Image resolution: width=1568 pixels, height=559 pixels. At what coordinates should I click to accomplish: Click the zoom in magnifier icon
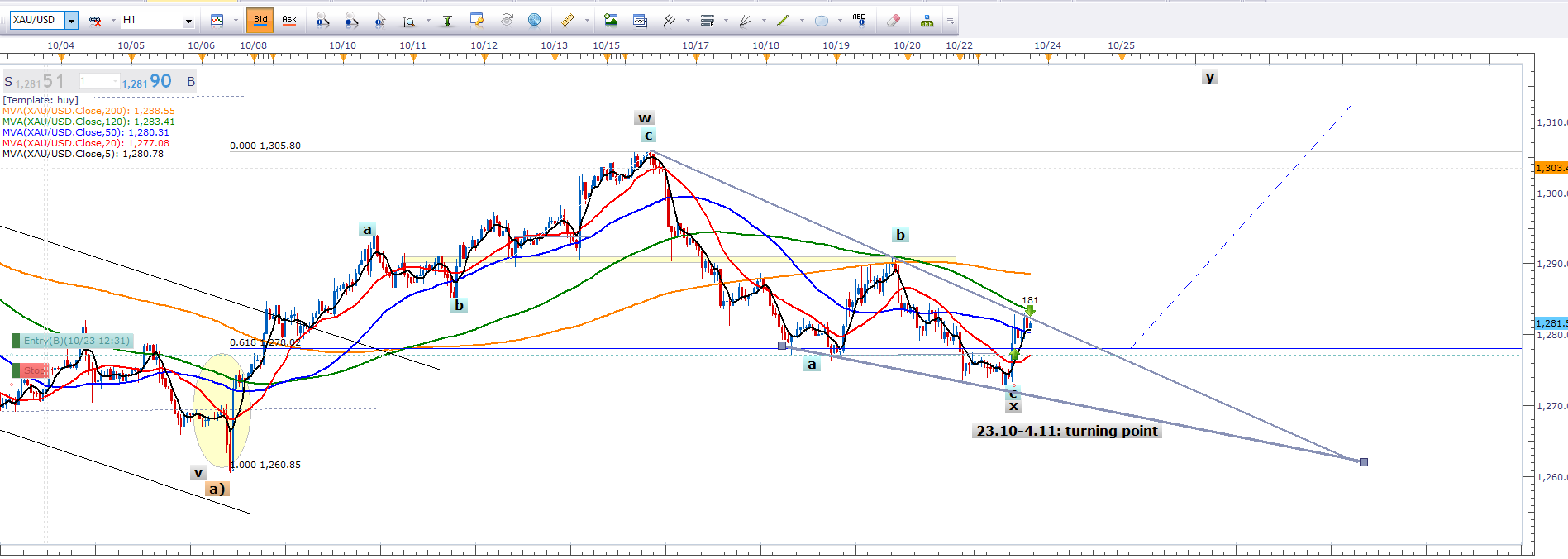coord(323,21)
